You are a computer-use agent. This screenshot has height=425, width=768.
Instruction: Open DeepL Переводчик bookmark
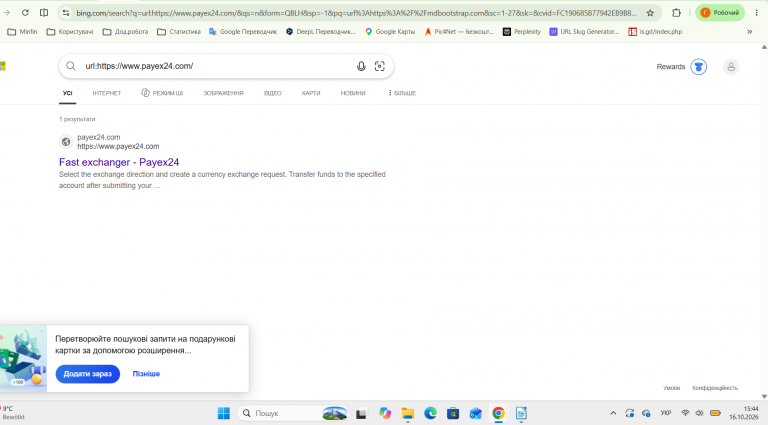[321, 32]
